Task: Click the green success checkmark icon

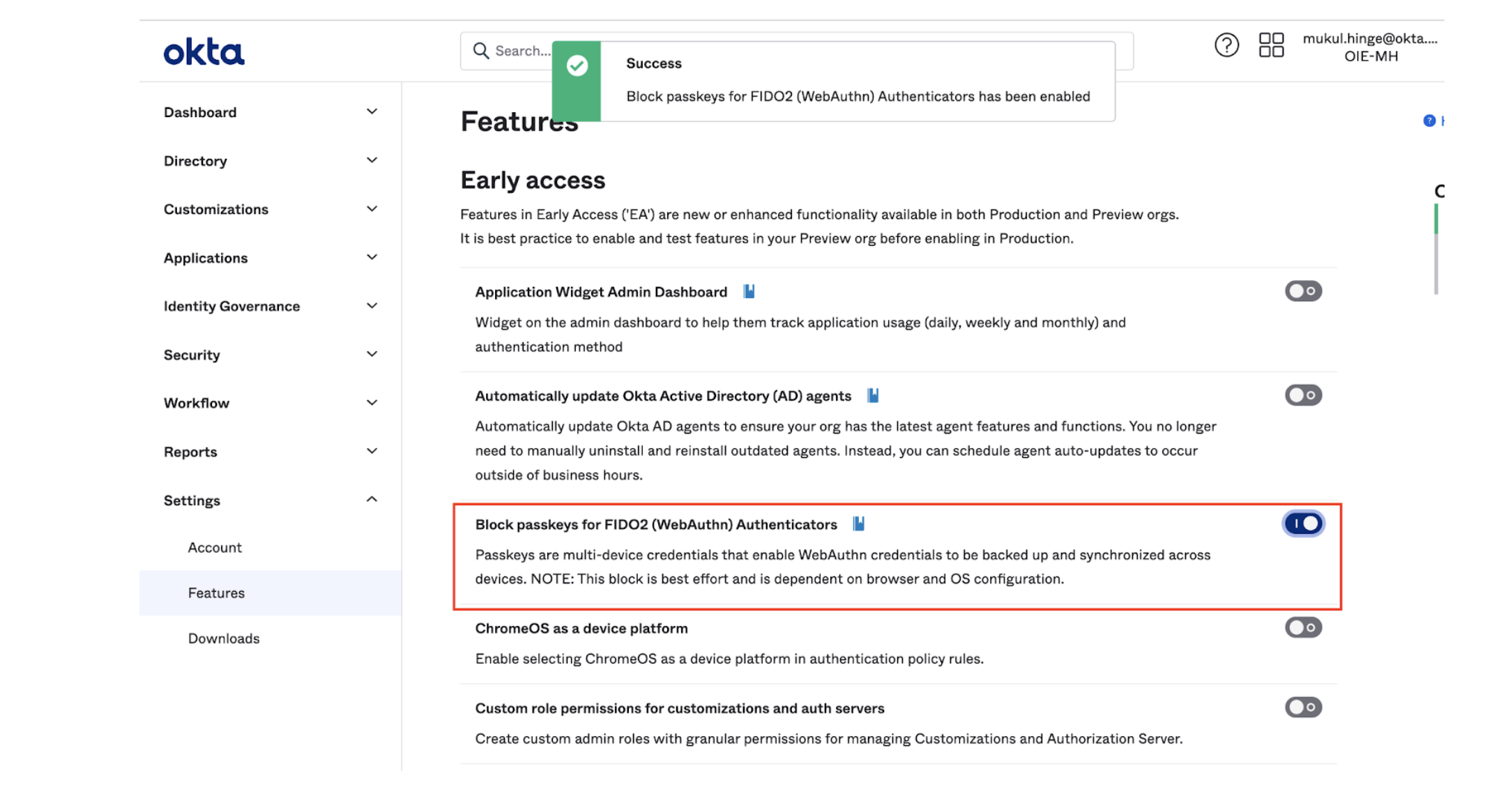Action: coord(576,65)
